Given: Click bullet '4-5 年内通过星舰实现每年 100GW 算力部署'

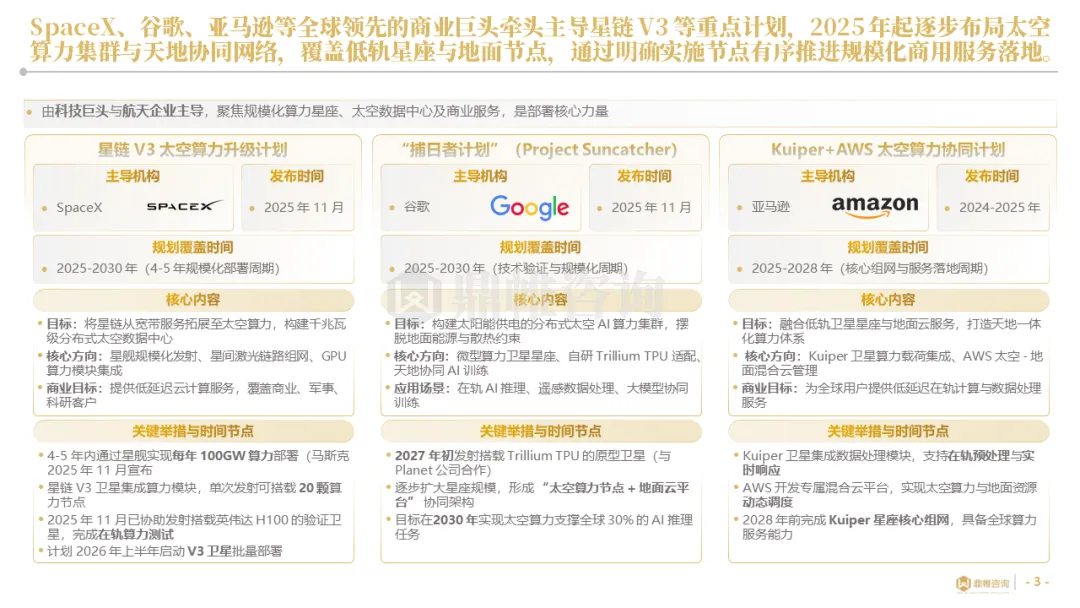Looking at the screenshot, I should coord(198,463).
